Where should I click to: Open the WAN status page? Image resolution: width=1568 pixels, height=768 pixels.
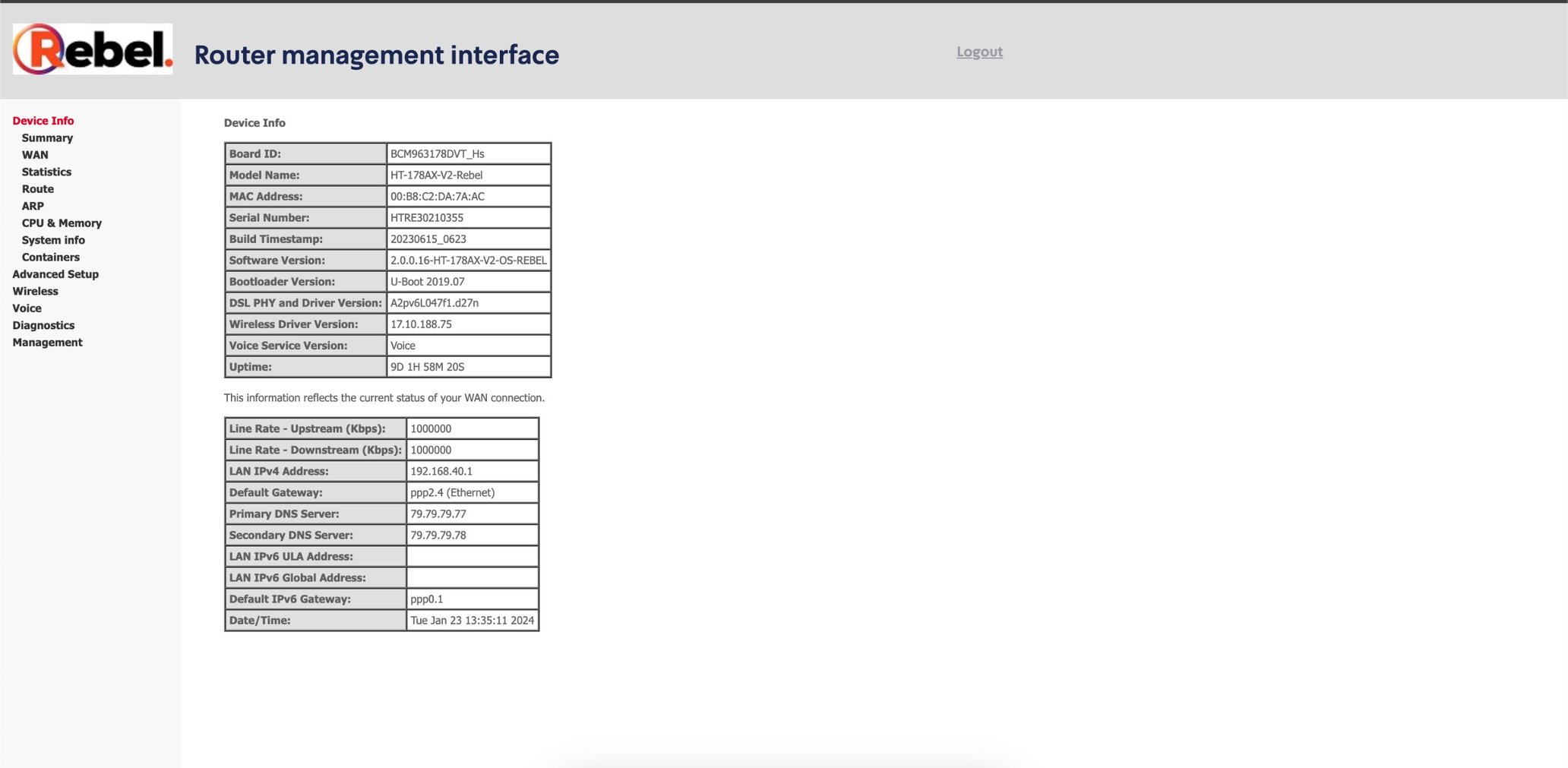(x=34, y=154)
